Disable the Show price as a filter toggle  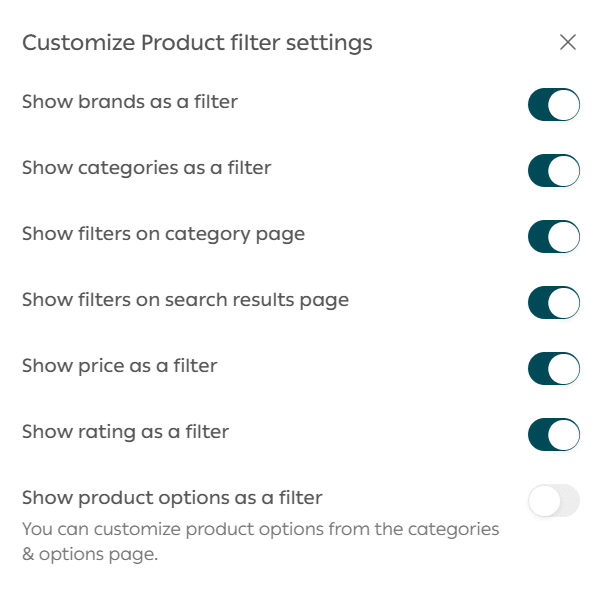[554, 368]
